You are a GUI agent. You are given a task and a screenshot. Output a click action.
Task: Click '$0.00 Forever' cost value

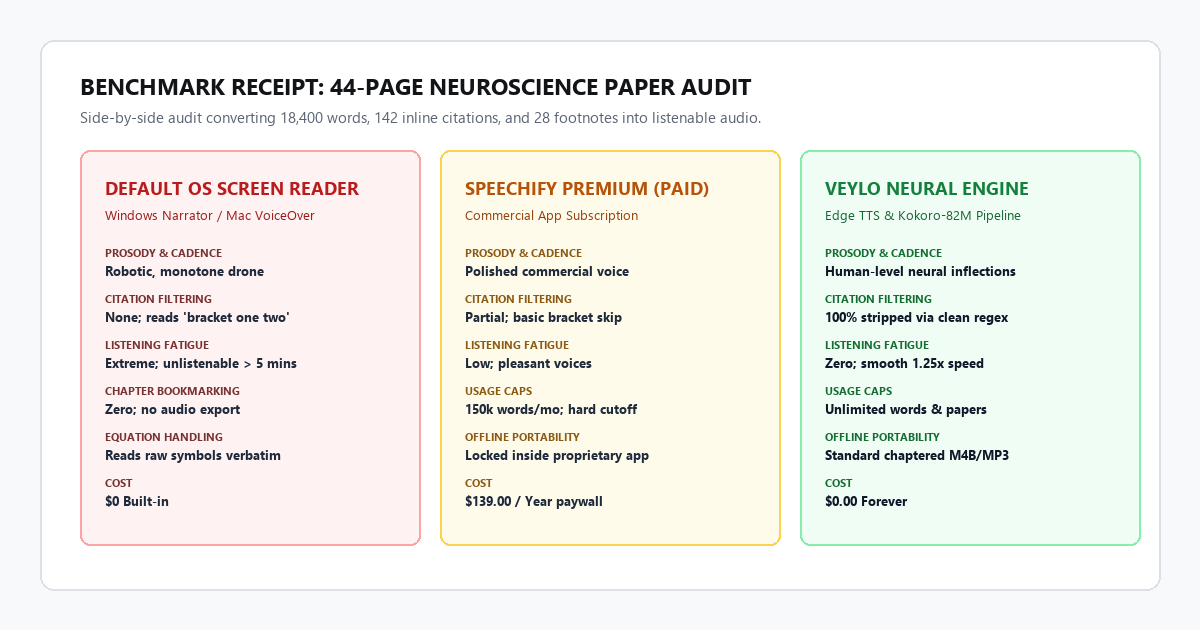(x=866, y=501)
